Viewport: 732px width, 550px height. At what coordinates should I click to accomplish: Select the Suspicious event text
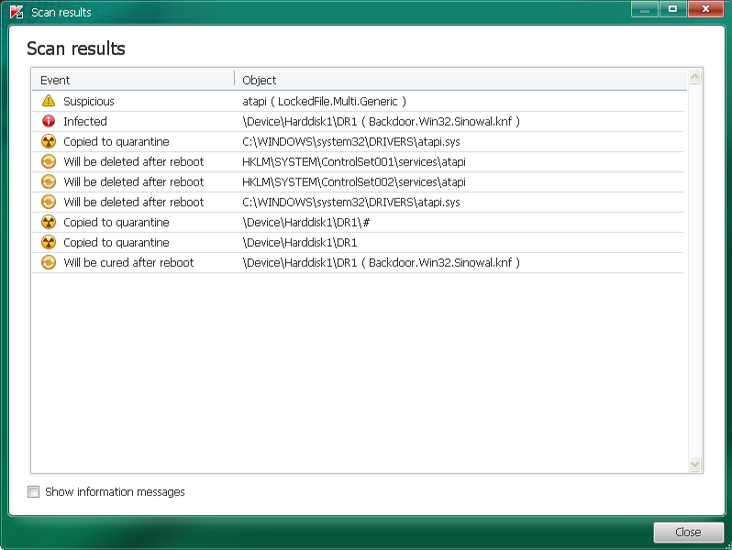tap(89, 101)
